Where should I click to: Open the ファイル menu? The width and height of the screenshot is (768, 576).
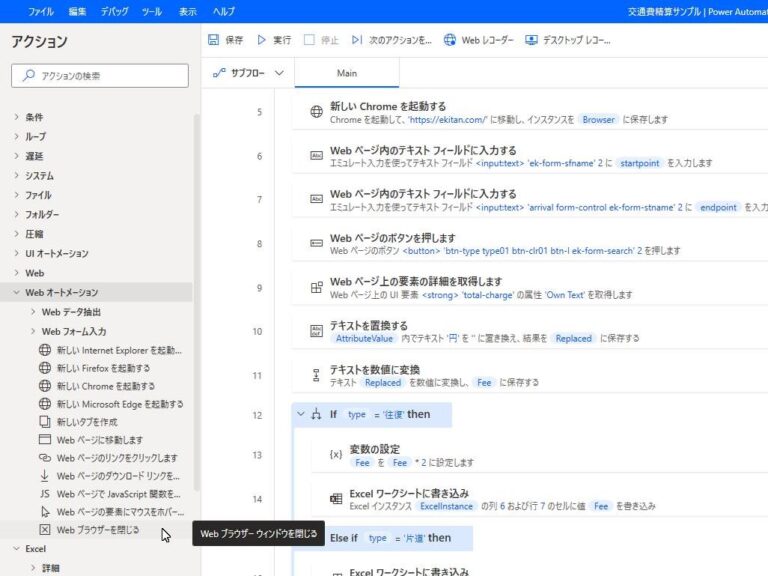[x=41, y=11]
